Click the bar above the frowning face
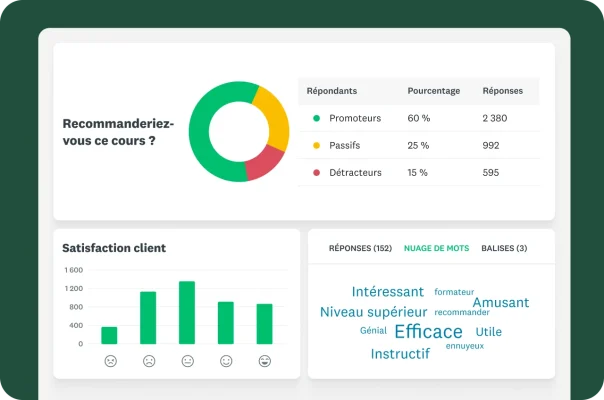 pyautogui.click(x=148, y=318)
